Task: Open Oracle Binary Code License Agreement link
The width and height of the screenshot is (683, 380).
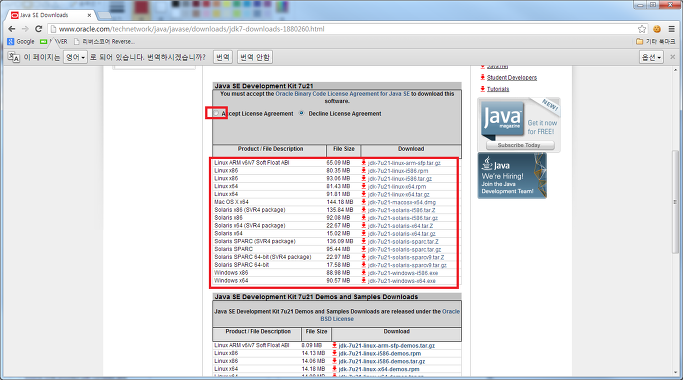Action: (x=342, y=94)
